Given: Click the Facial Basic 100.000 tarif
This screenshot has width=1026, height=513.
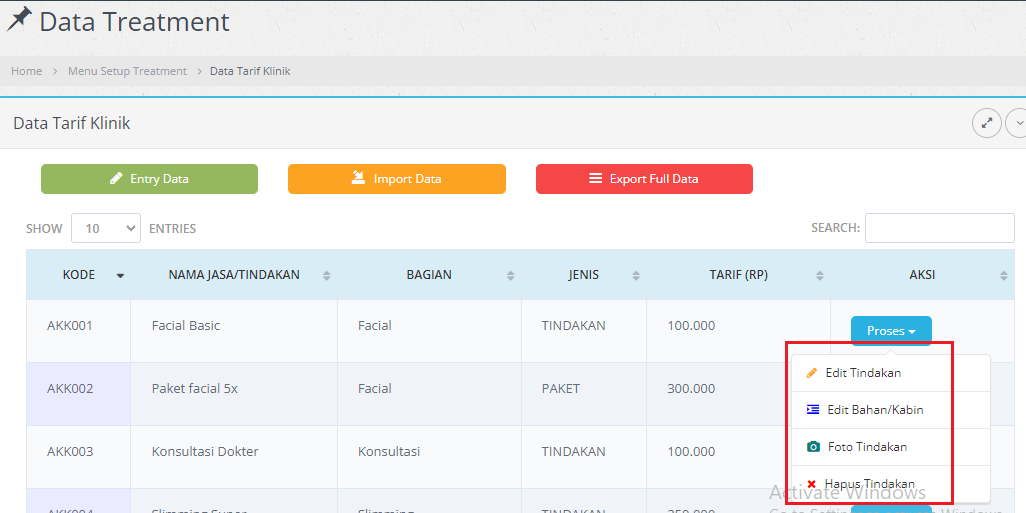Looking at the screenshot, I should 739,331.
